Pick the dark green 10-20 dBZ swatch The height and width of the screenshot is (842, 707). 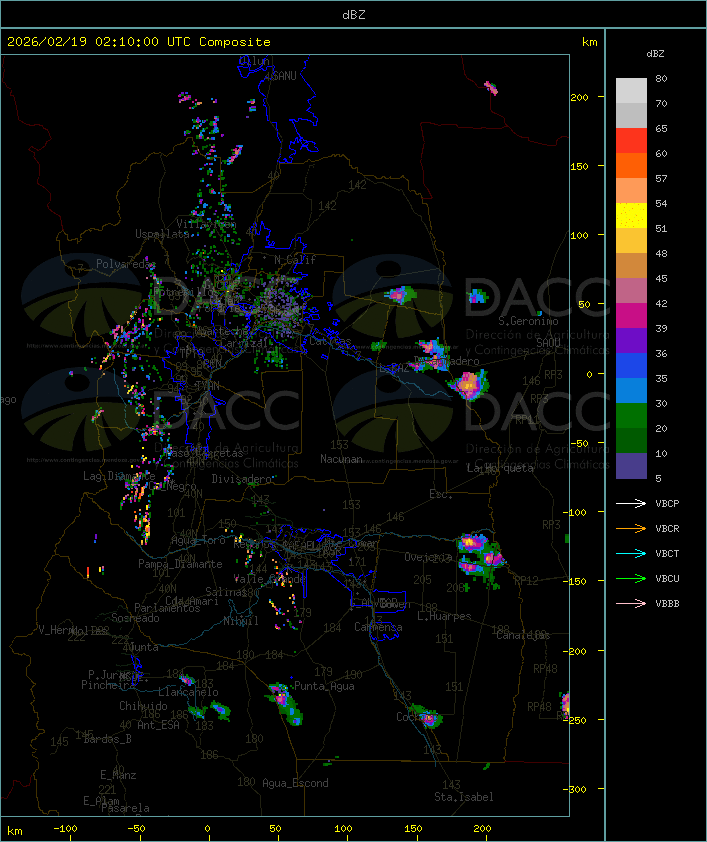pos(631,440)
